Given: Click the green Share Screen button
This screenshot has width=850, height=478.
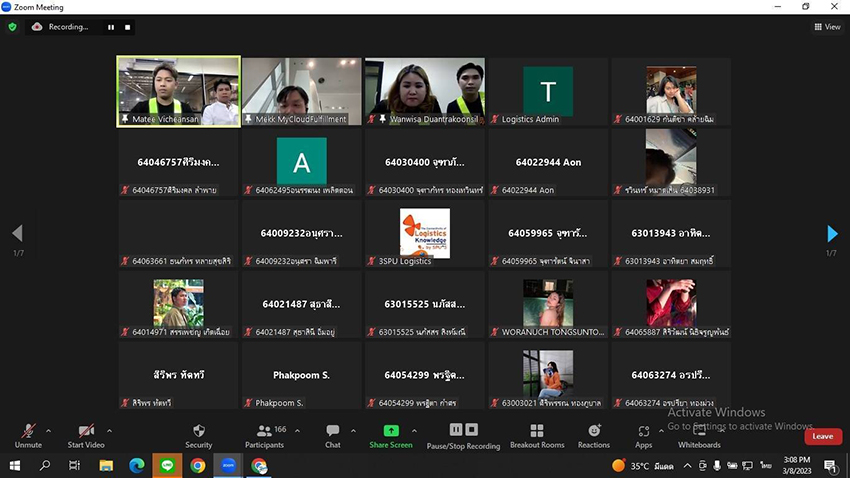Looking at the screenshot, I should point(391,436).
